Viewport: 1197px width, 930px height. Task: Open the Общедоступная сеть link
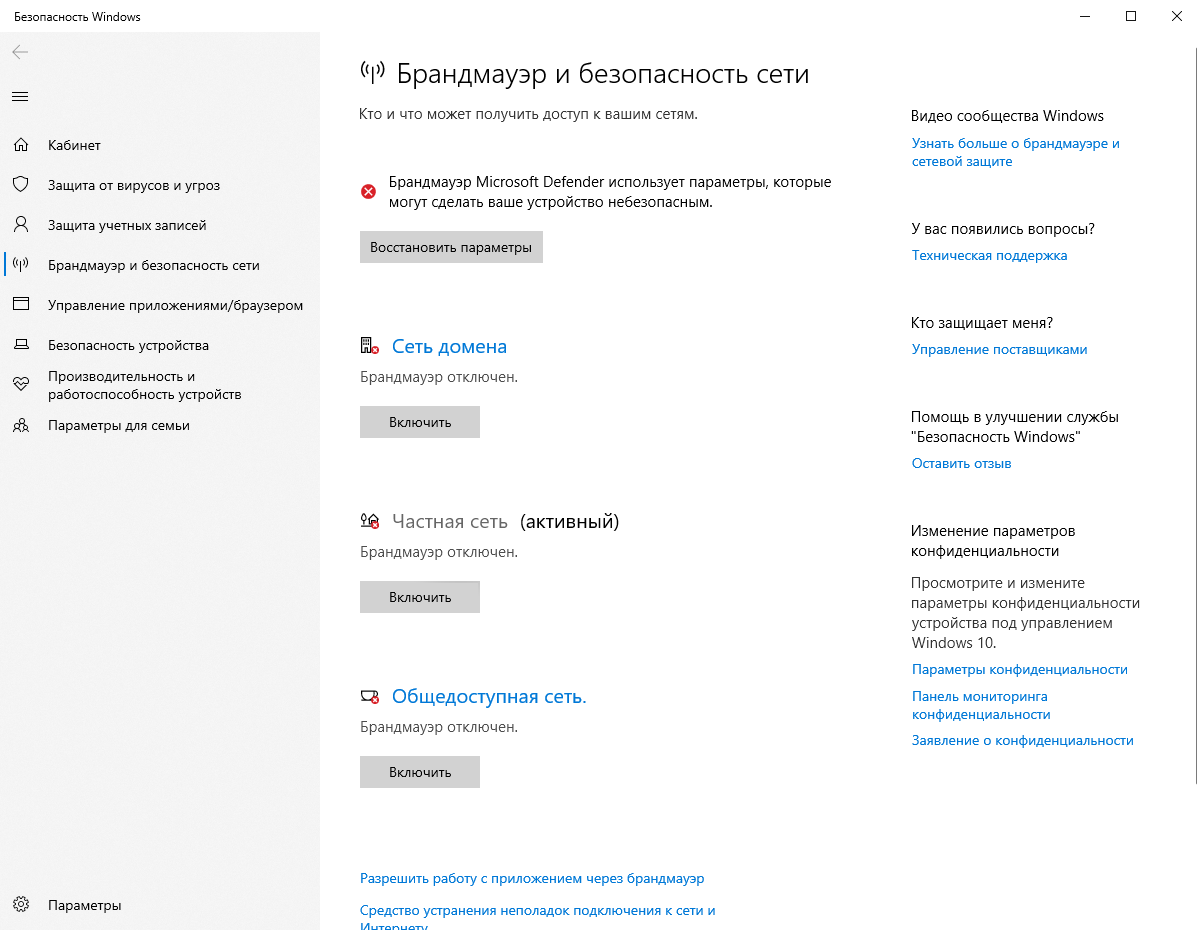[x=489, y=696]
